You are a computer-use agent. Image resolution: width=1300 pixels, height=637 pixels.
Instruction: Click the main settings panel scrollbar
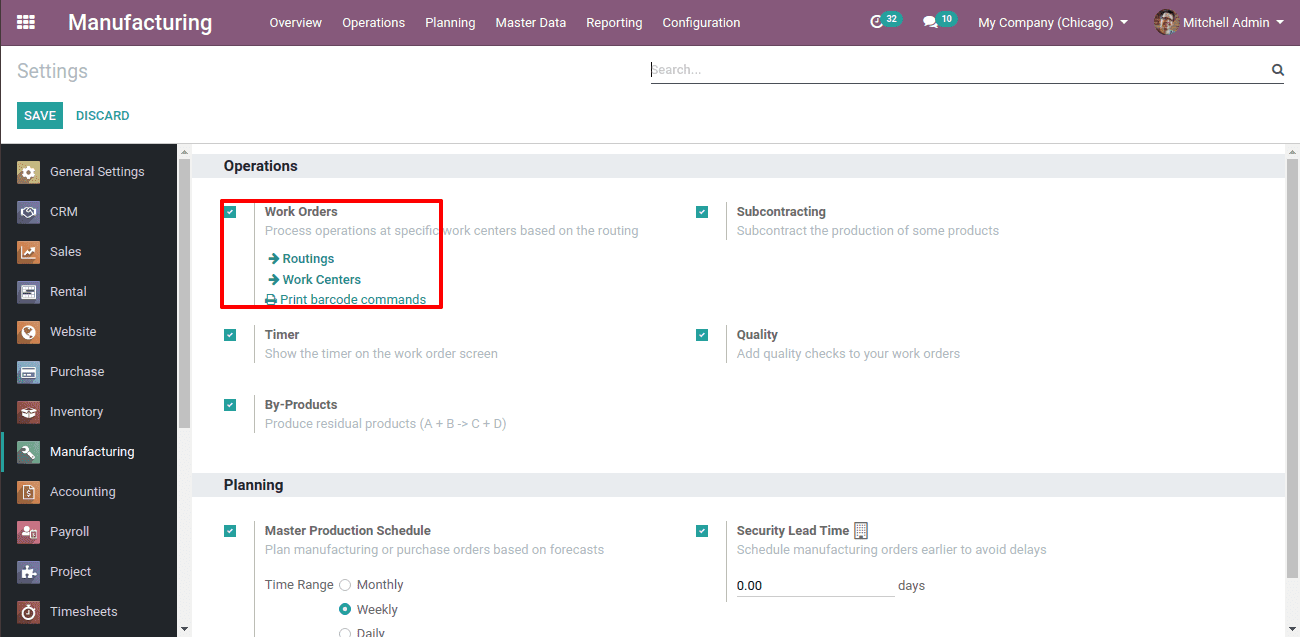pos(1292,368)
